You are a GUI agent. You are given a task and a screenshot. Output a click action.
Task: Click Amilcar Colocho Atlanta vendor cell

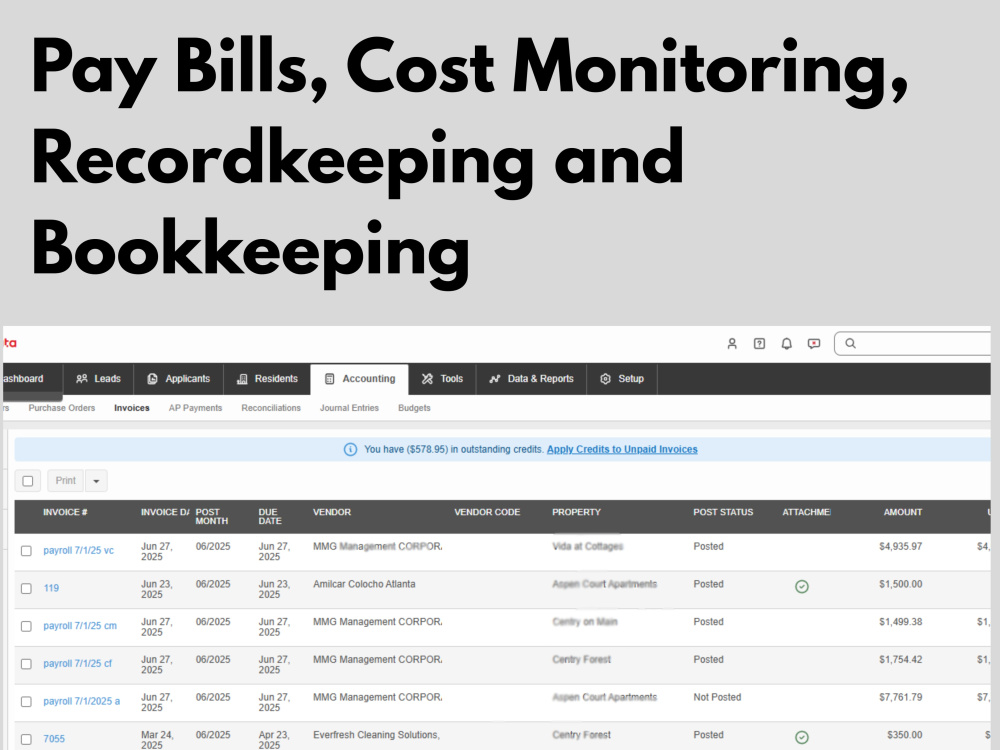[364, 584]
